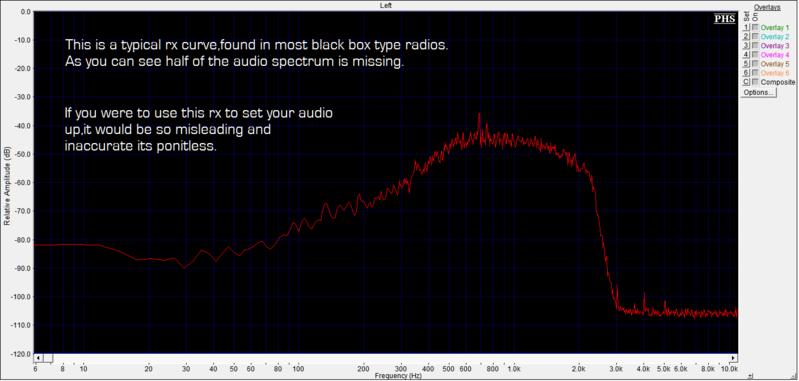799x381 pixels.
Task: Open the Options... dialog button
Action: [x=759, y=93]
